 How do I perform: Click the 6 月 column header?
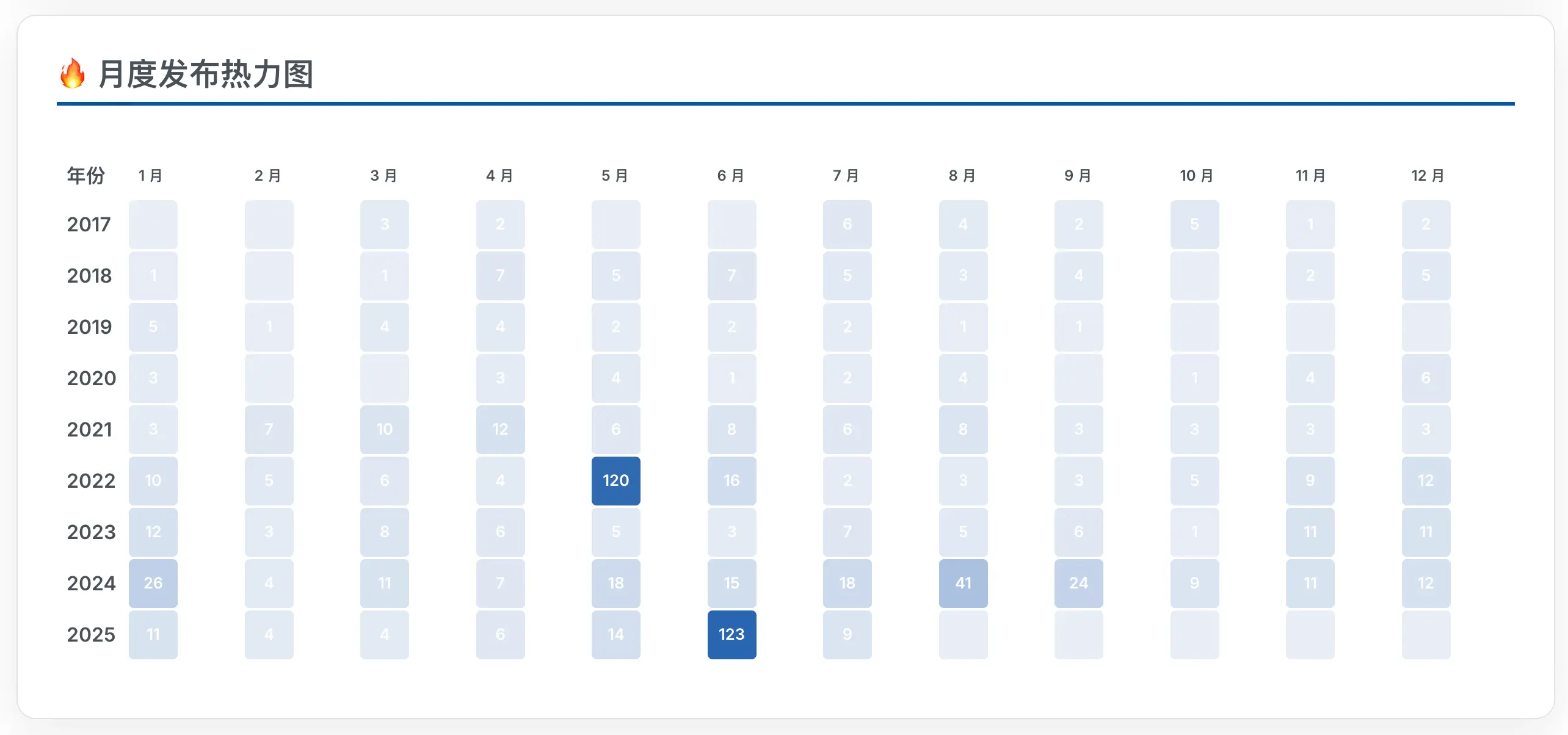730,175
